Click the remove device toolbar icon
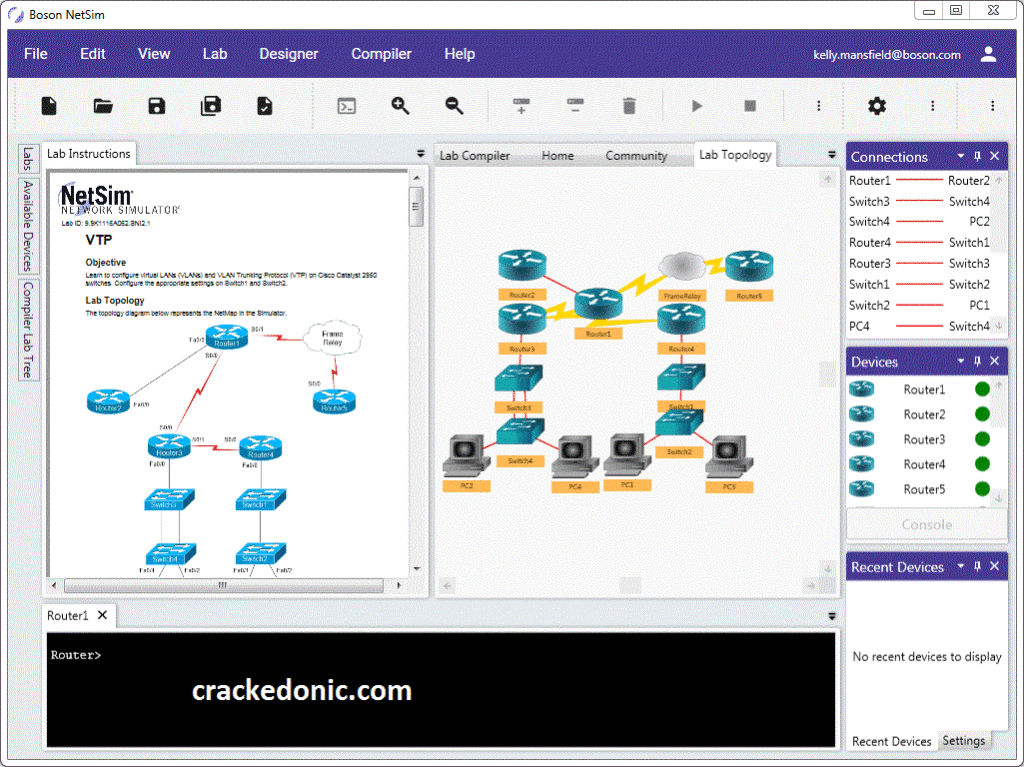The height and width of the screenshot is (767, 1024). coord(575,106)
